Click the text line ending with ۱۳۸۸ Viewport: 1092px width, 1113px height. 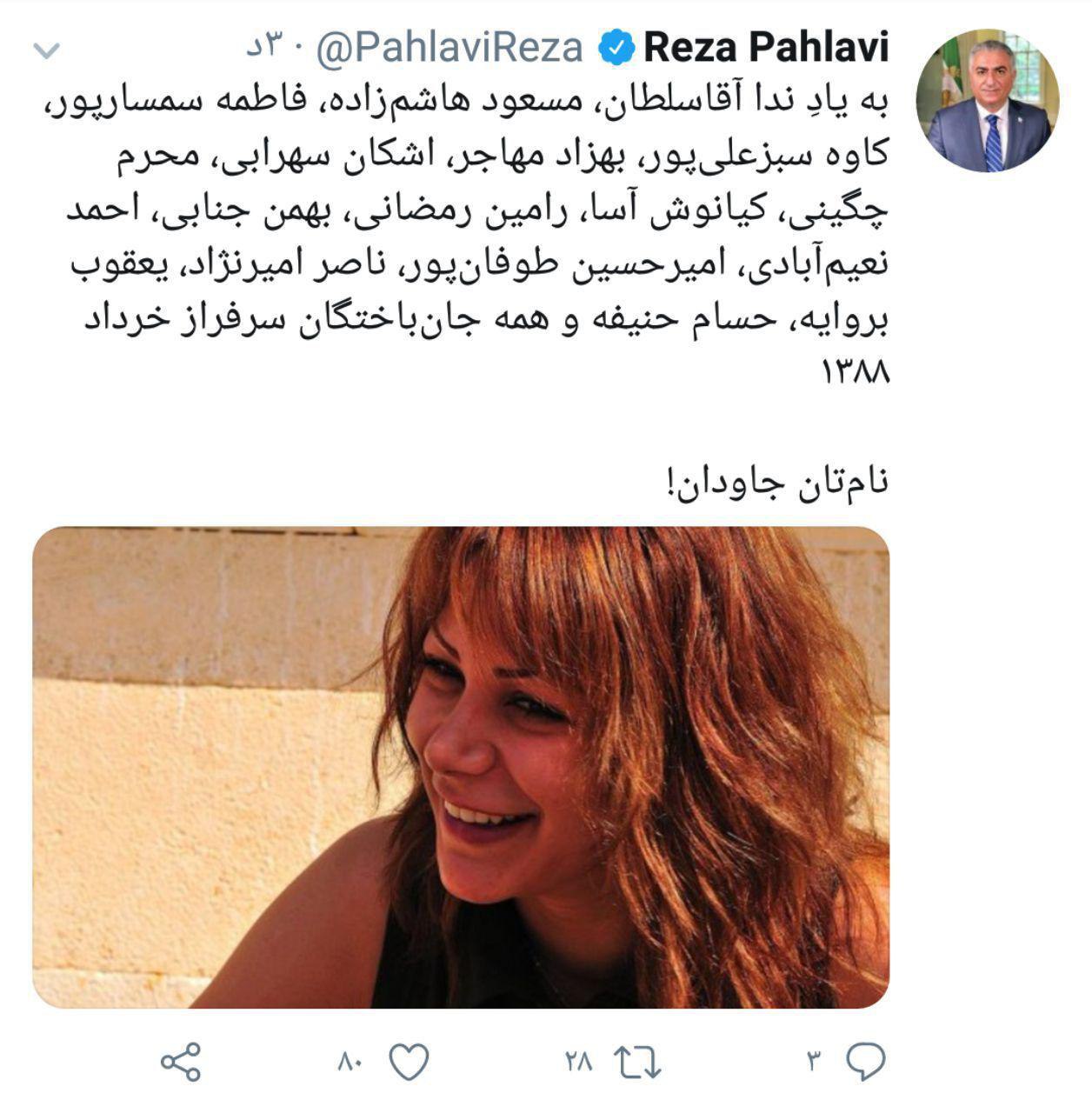(856, 374)
